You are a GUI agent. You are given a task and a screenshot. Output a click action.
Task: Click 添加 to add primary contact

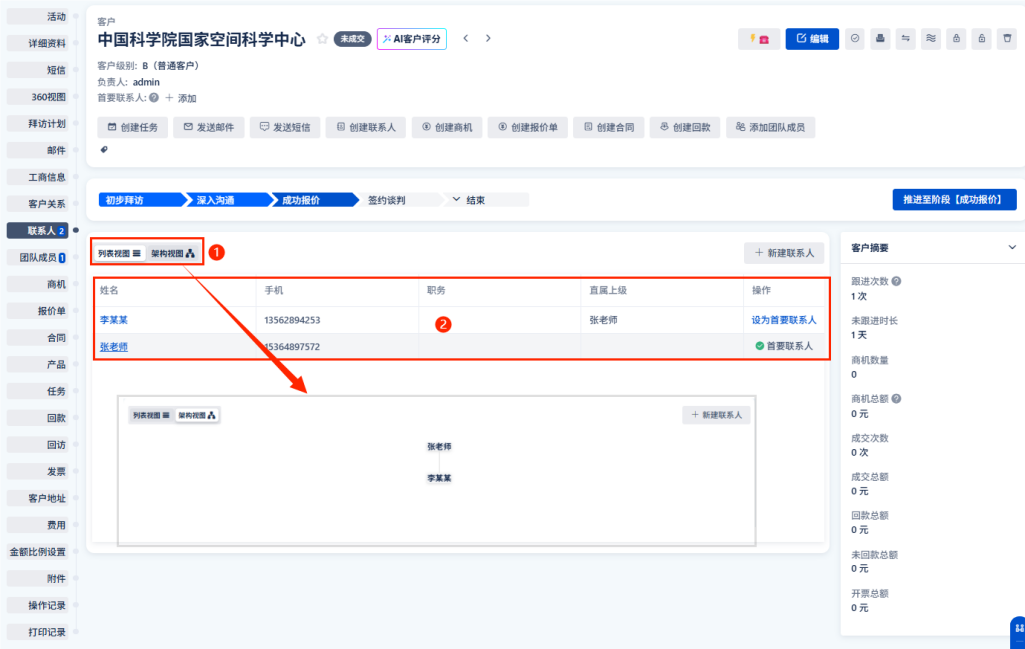point(181,98)
